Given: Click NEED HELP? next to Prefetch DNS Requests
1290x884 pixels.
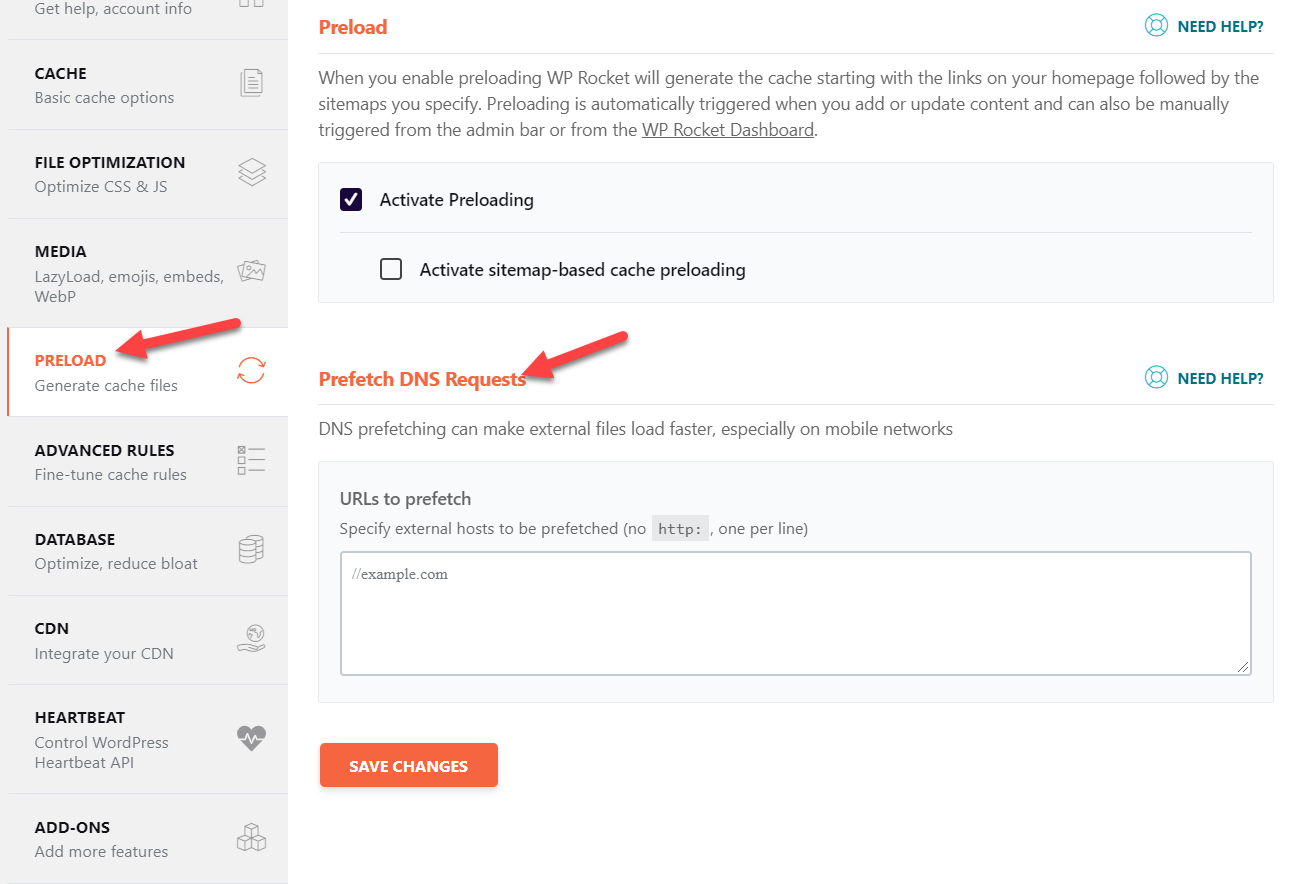Looking at the screenshot, I should (1220, 378).
